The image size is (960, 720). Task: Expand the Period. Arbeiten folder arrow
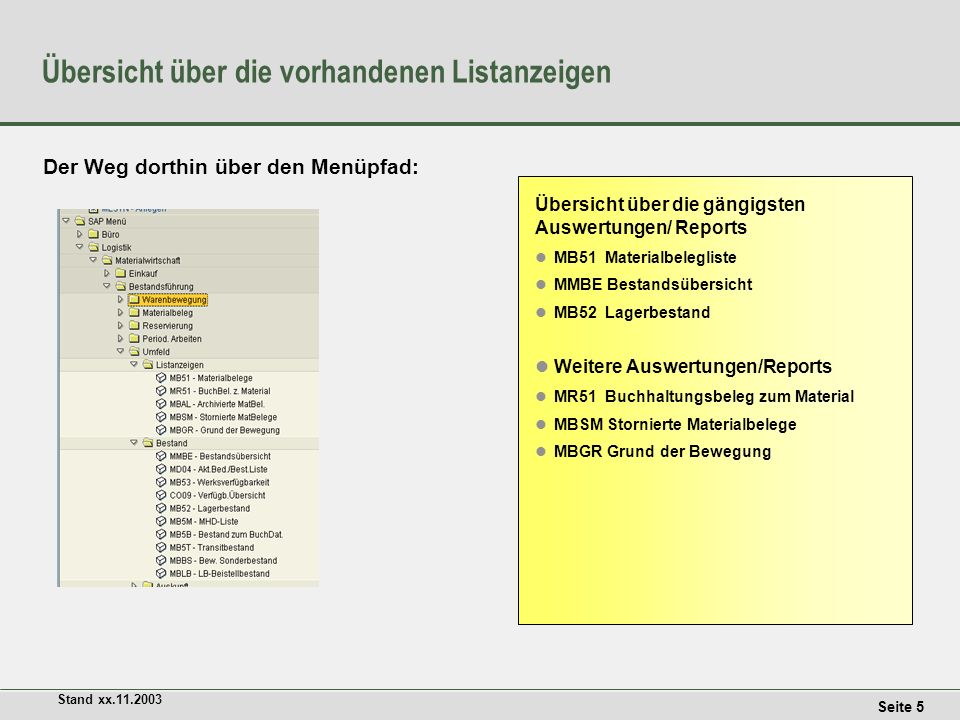point(120,339)
